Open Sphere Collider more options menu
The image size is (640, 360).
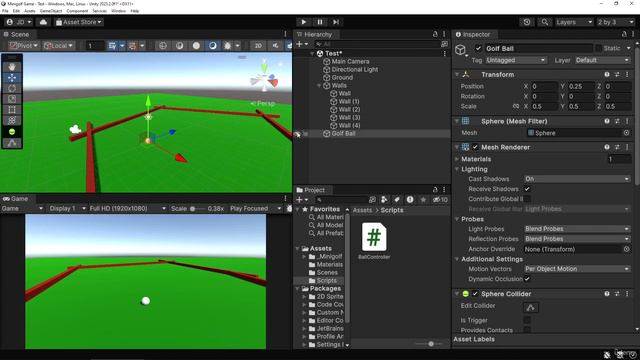pyautogui.click(x=627, y=293)
